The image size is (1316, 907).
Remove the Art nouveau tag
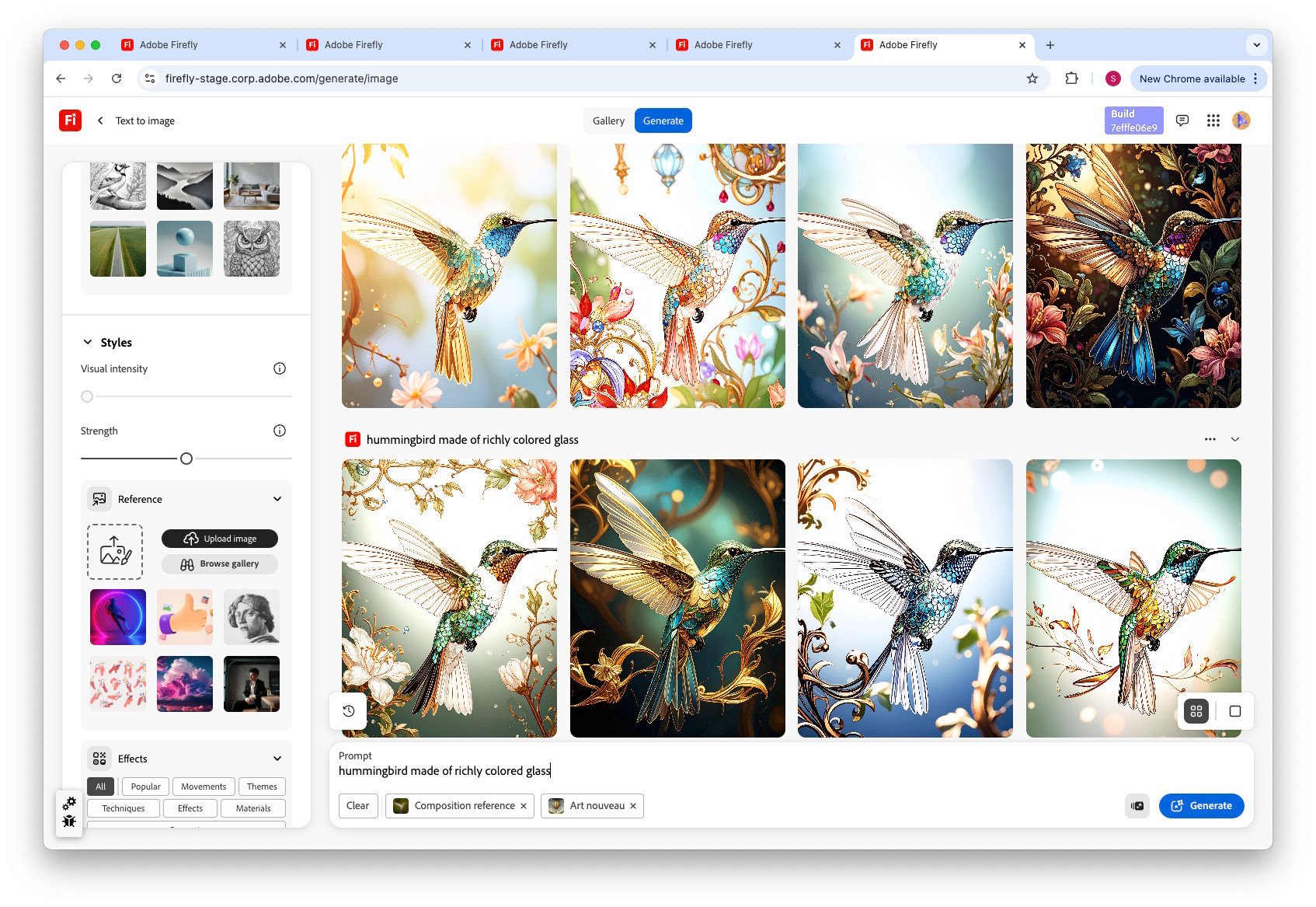coord(633,806)
